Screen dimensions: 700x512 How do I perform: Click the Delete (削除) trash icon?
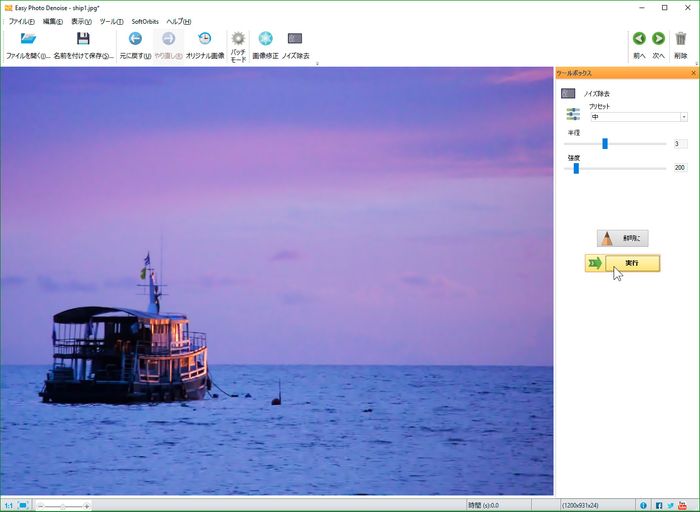point(681,39)
